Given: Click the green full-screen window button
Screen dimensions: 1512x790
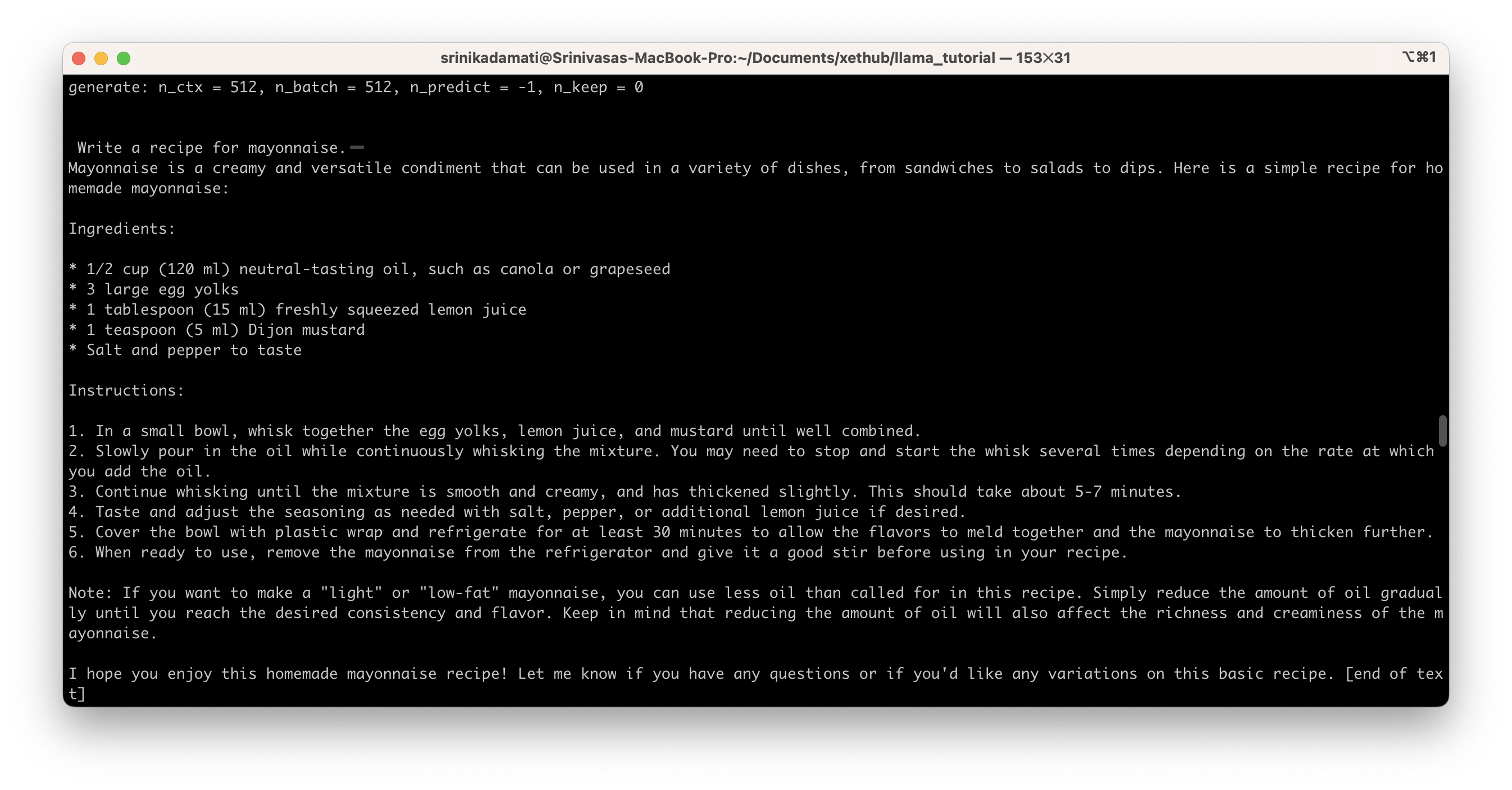Looking at the screenshot, I should point(123,58).
